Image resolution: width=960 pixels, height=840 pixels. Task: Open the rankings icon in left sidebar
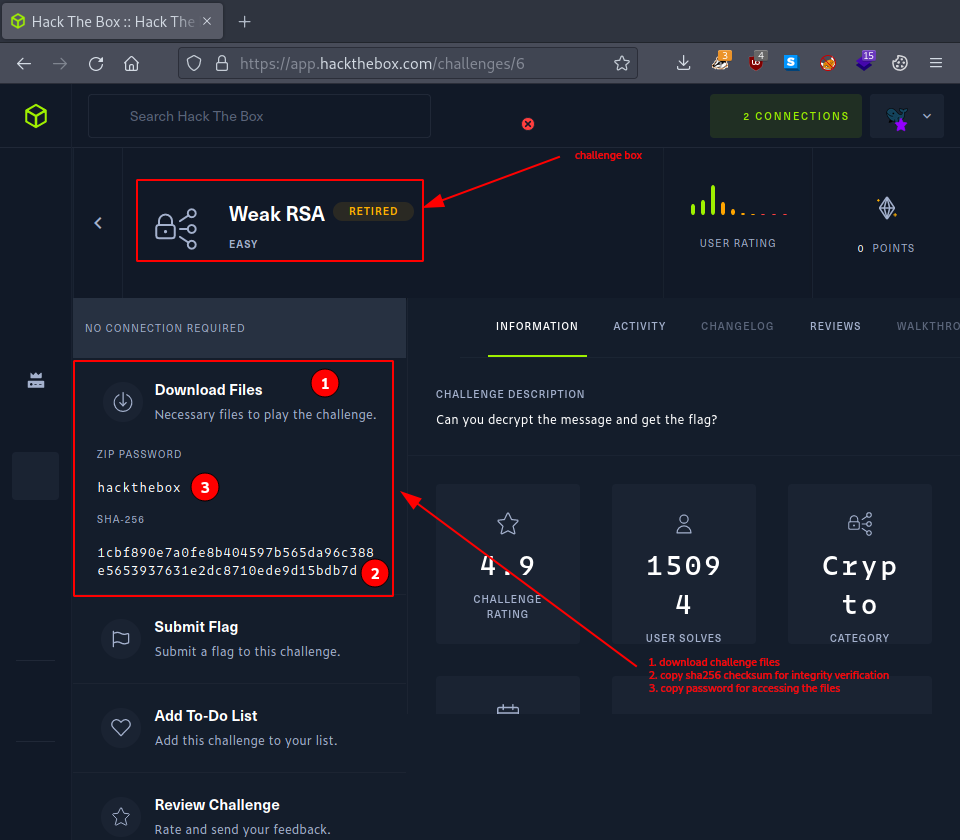(x=36, y=381)
